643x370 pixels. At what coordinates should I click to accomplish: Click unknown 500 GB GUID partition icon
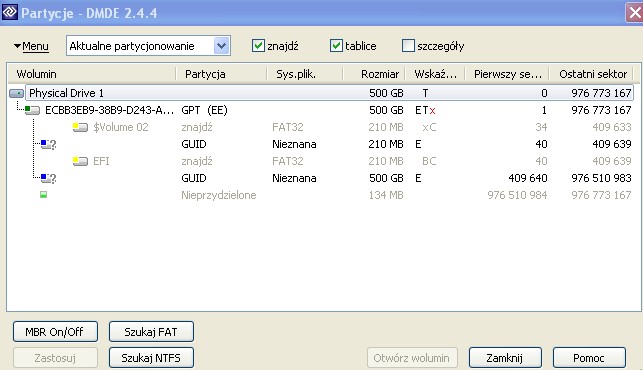pos(48,178)
